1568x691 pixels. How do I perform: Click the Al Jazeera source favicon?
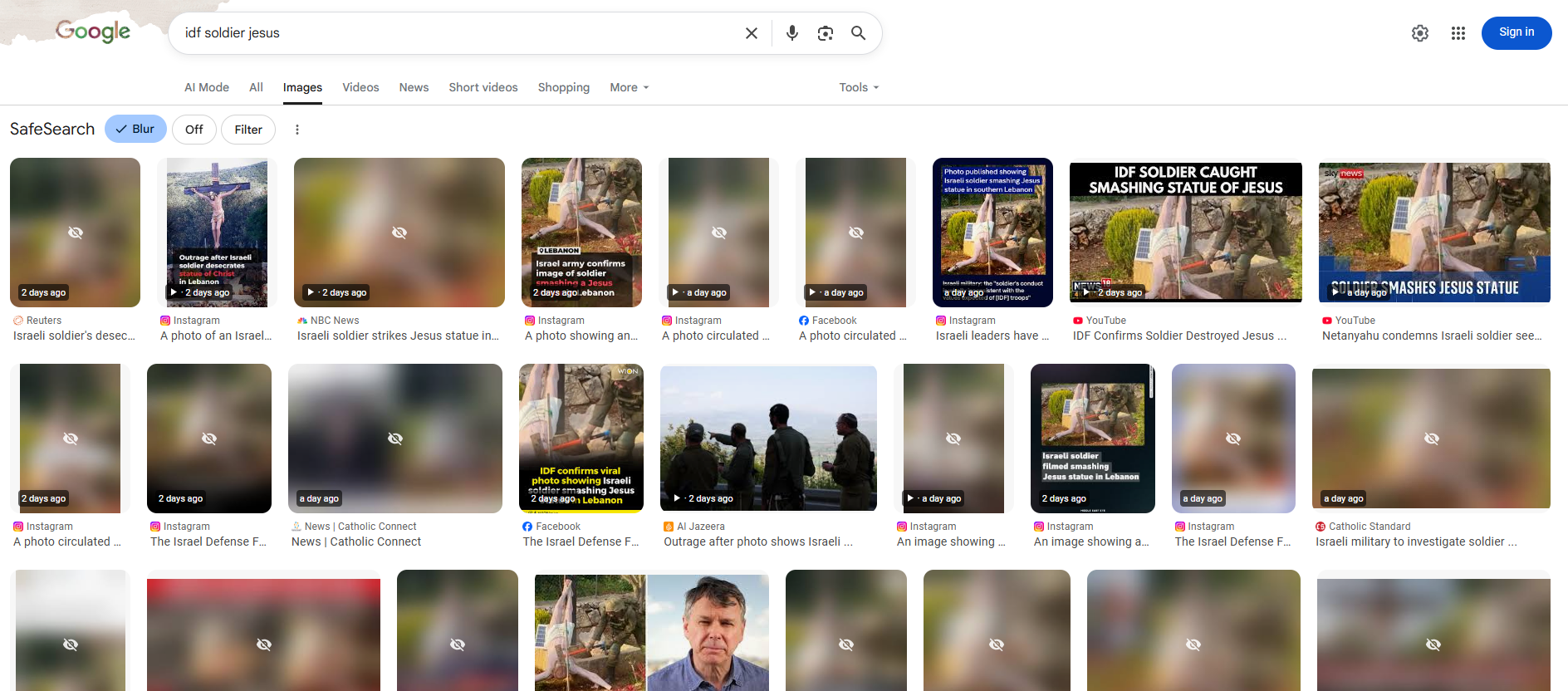[669, 527]
